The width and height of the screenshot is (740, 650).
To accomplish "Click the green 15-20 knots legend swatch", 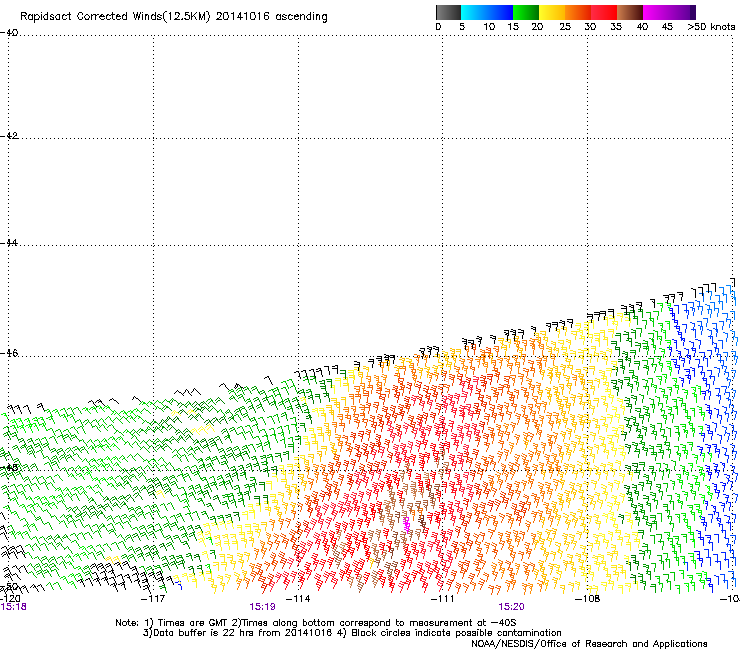I will (526, 12).
